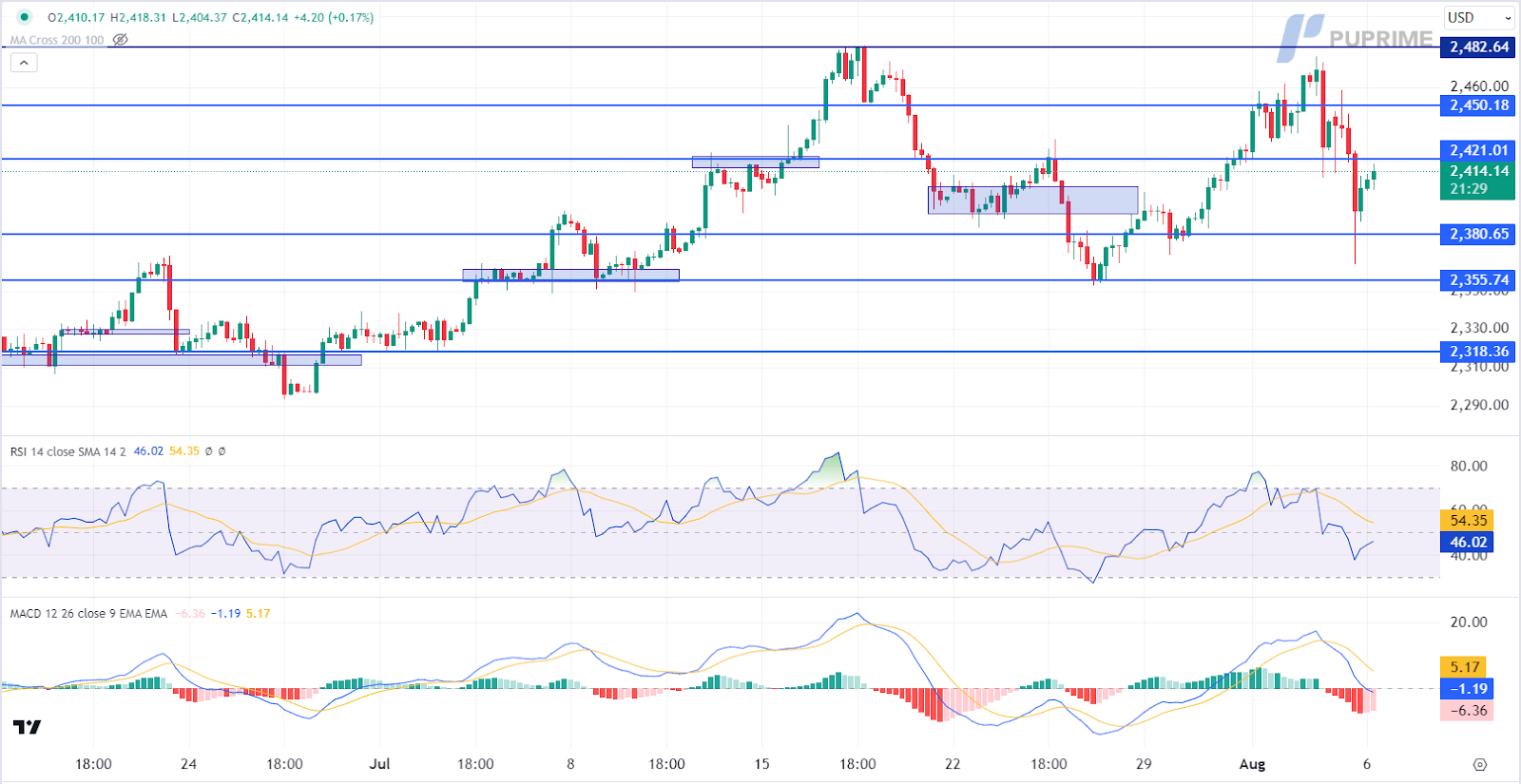Screen dimensions: 1521x784
Task: Click the 15 date on time axis
Action: [761, 764]
